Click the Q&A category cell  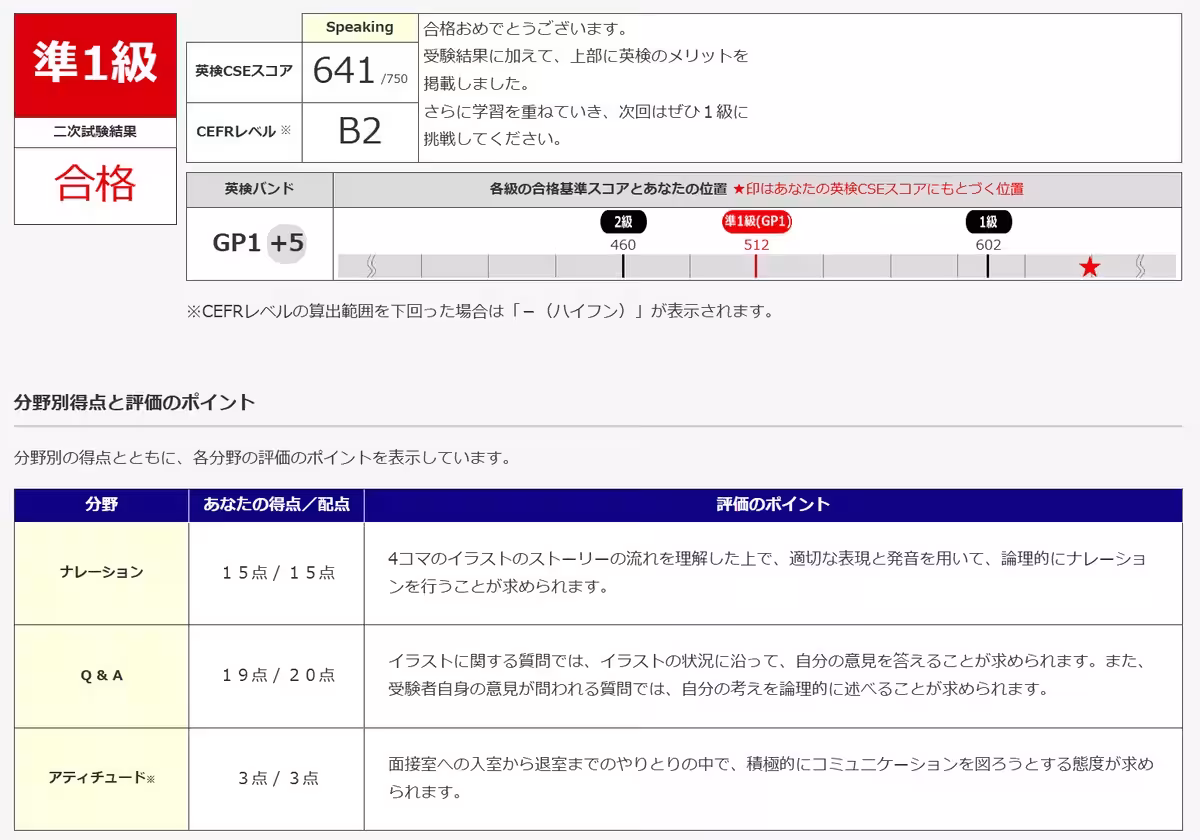(100, 675)
